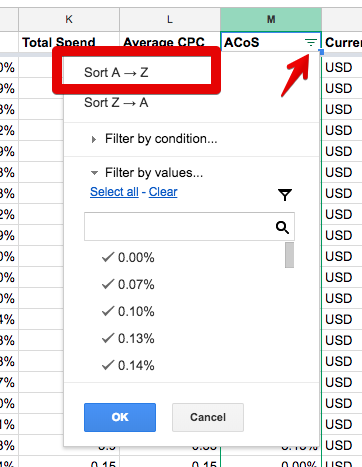Uncheck the 0.07% value
Viewport: 362px width, 467px height.
(x=128, y=284)
